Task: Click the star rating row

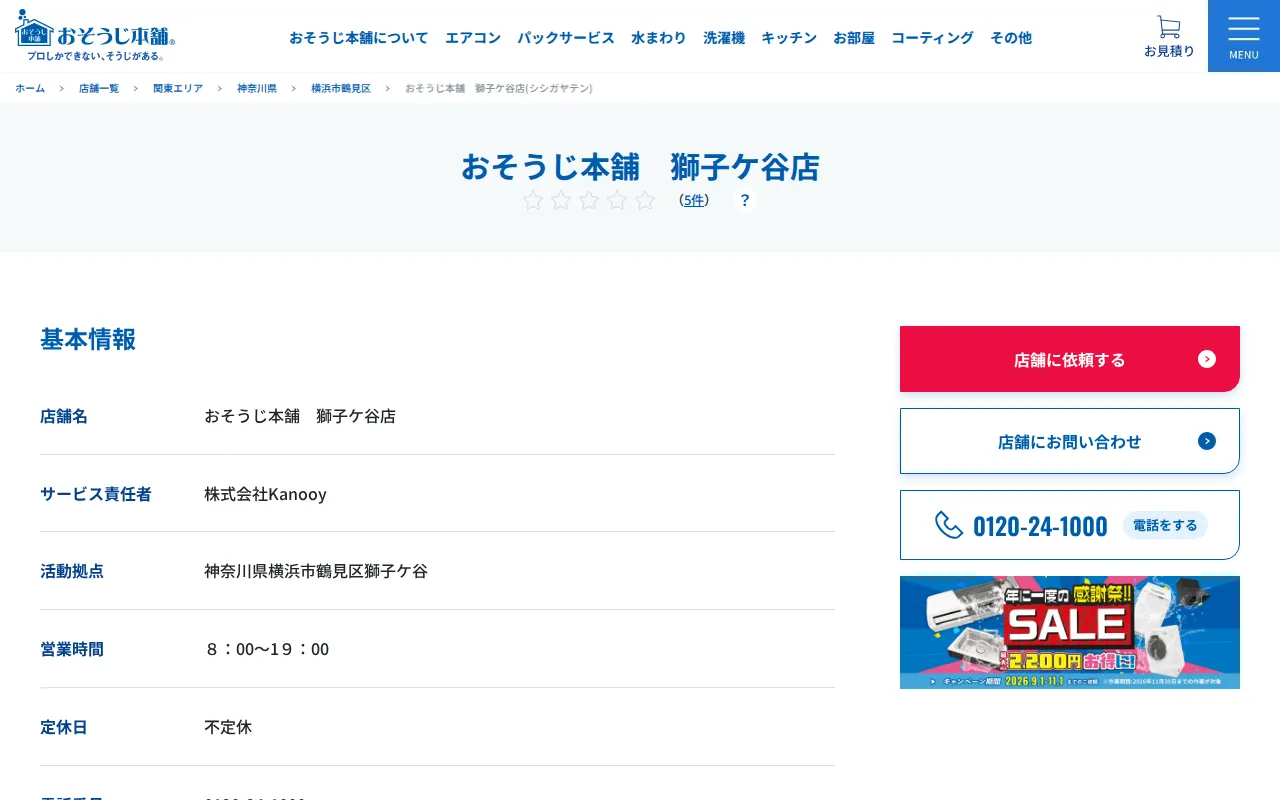Action: click(589, 200)
